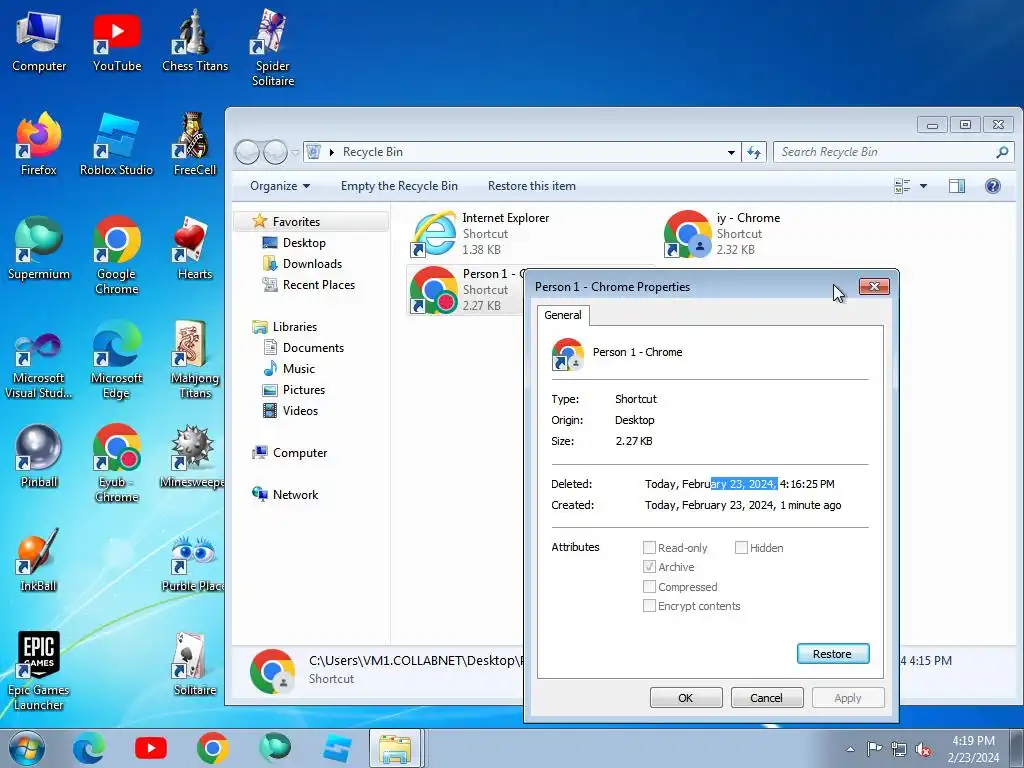Open the YouTube desktop shortcut

point(117,40)
